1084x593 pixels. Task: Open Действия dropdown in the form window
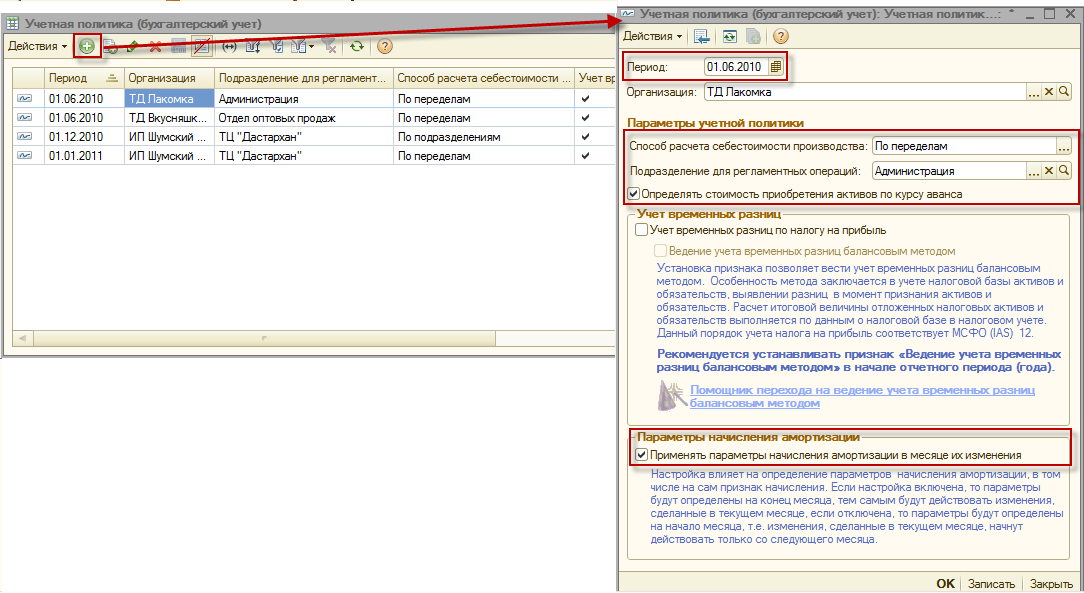pos(653,37)
